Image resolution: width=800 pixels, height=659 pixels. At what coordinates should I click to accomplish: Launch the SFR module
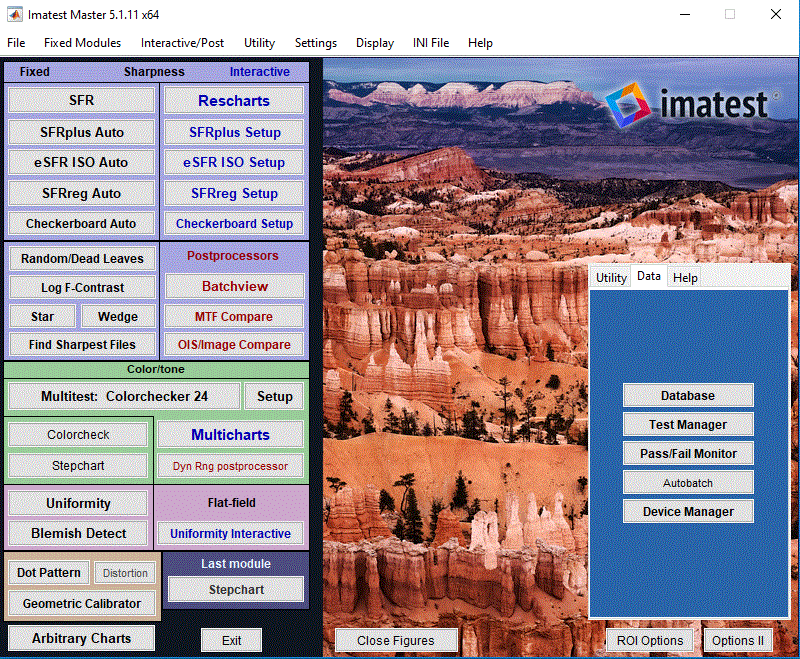(82, 101)
